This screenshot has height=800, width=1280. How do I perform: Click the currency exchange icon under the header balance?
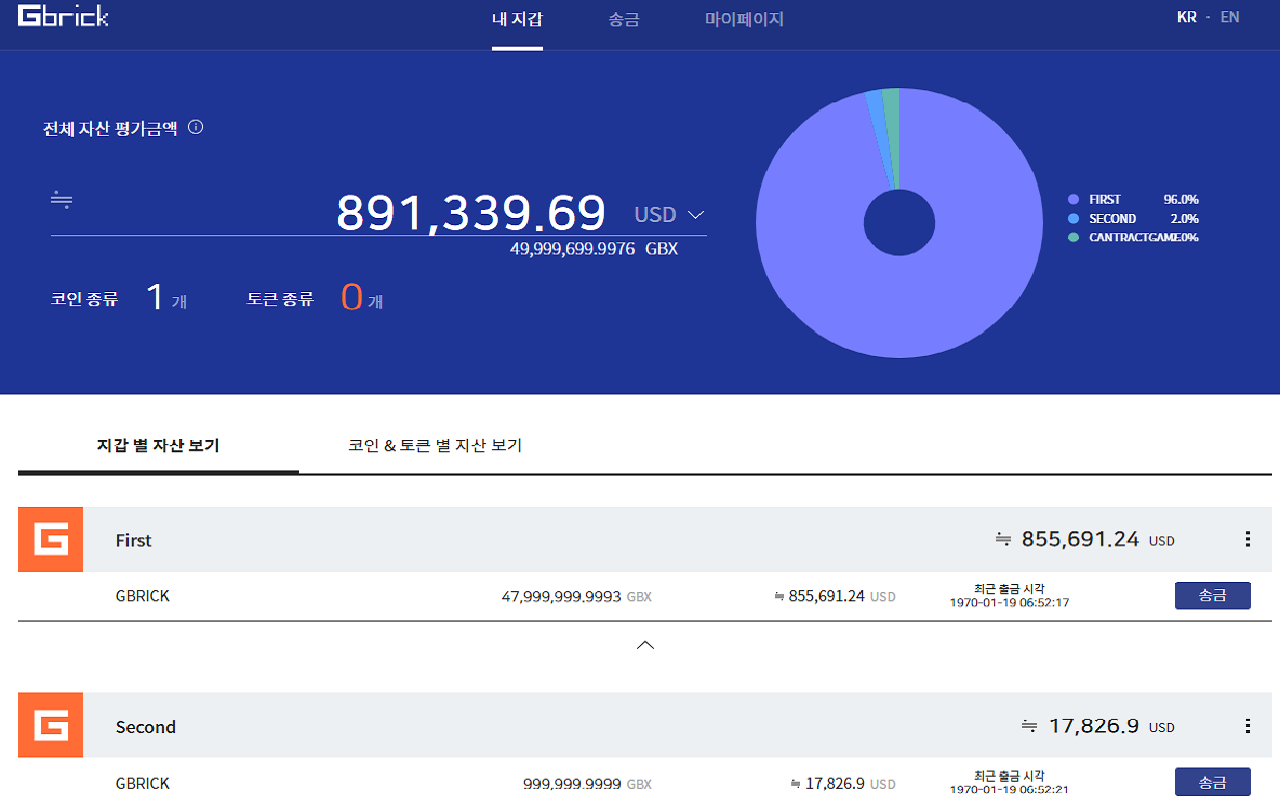point(61,200)
